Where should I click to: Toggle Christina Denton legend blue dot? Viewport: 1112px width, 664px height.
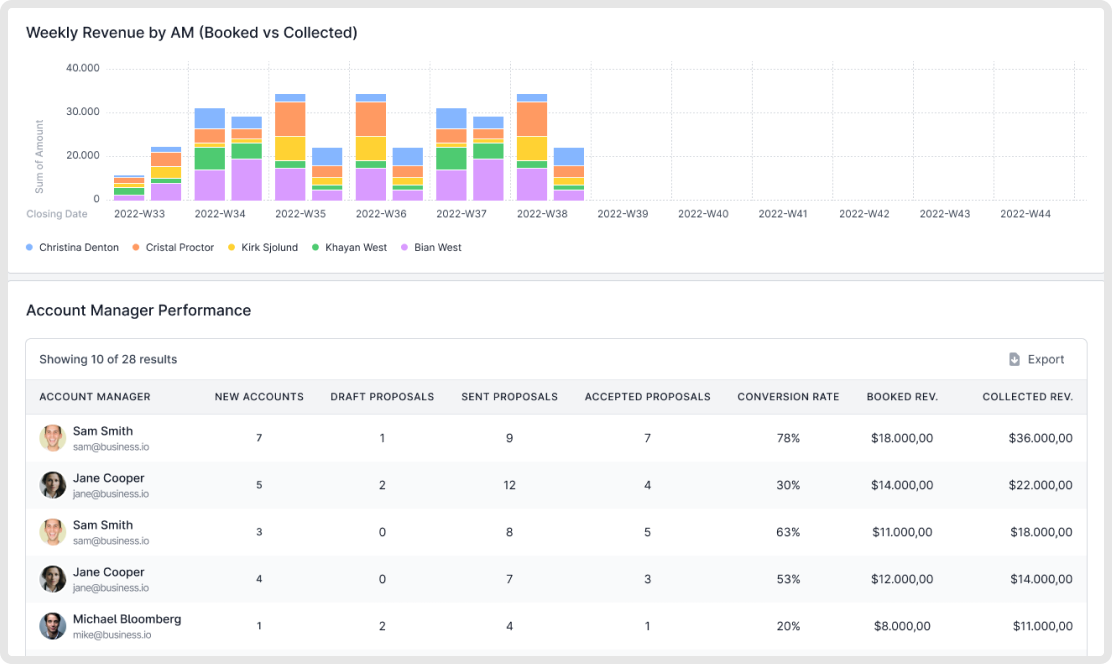[x=29, y=248]
